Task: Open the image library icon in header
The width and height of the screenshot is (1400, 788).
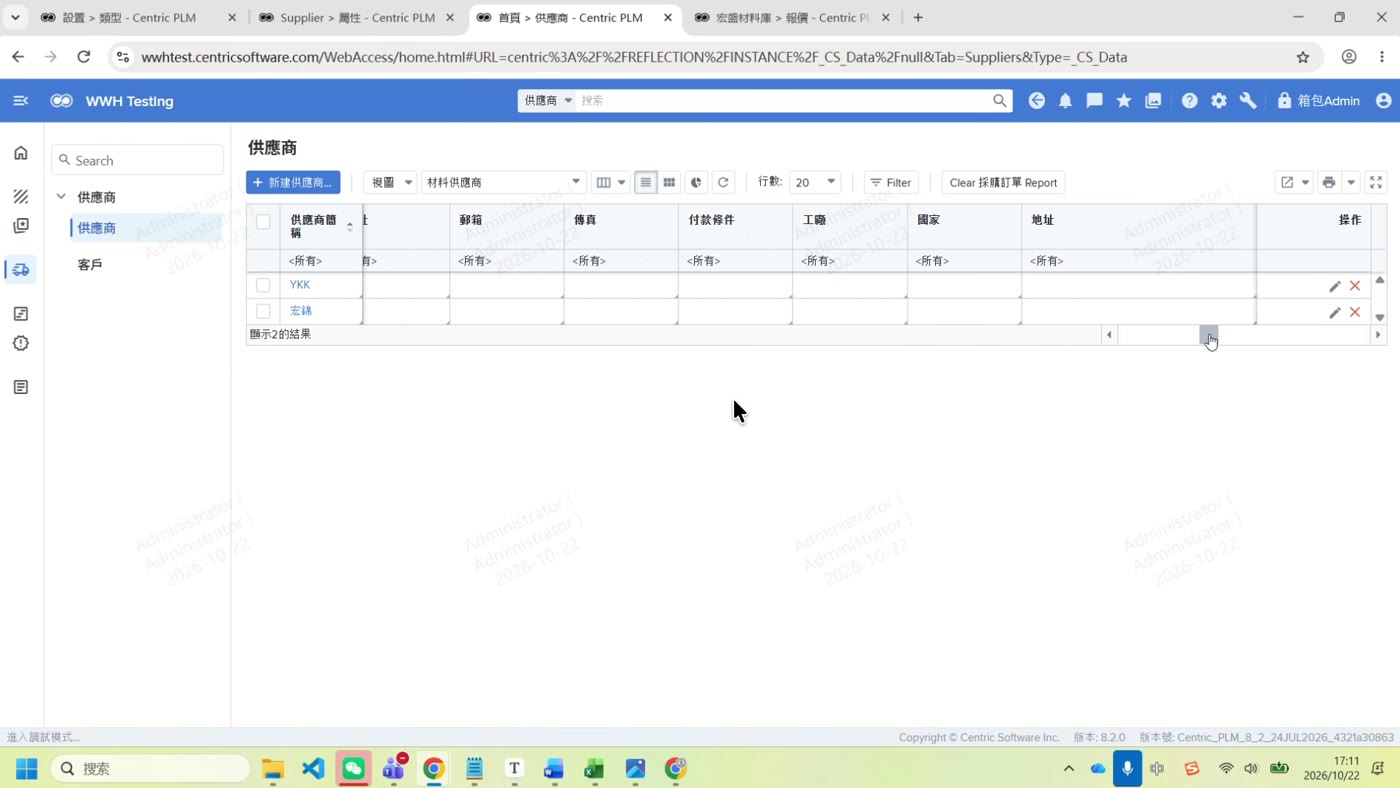Action: tap(1153, 101)
